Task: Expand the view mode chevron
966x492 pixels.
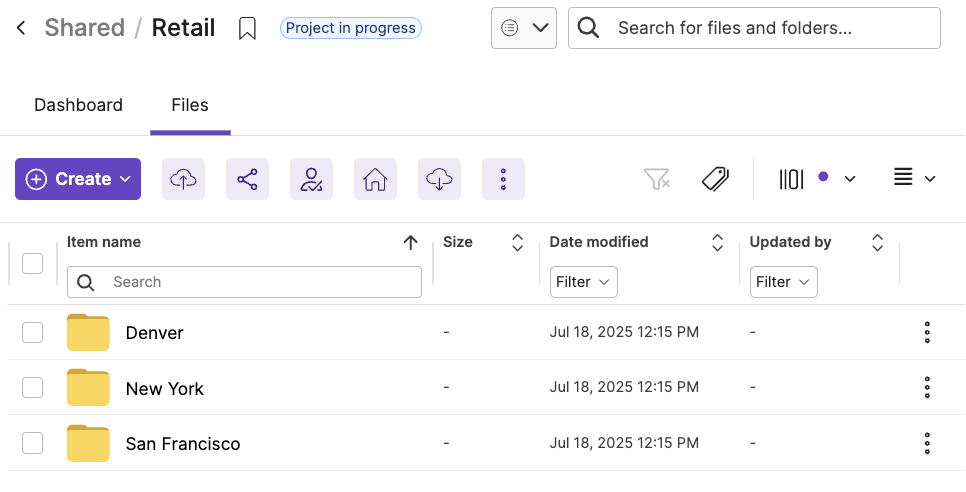Action: [930, 179]
